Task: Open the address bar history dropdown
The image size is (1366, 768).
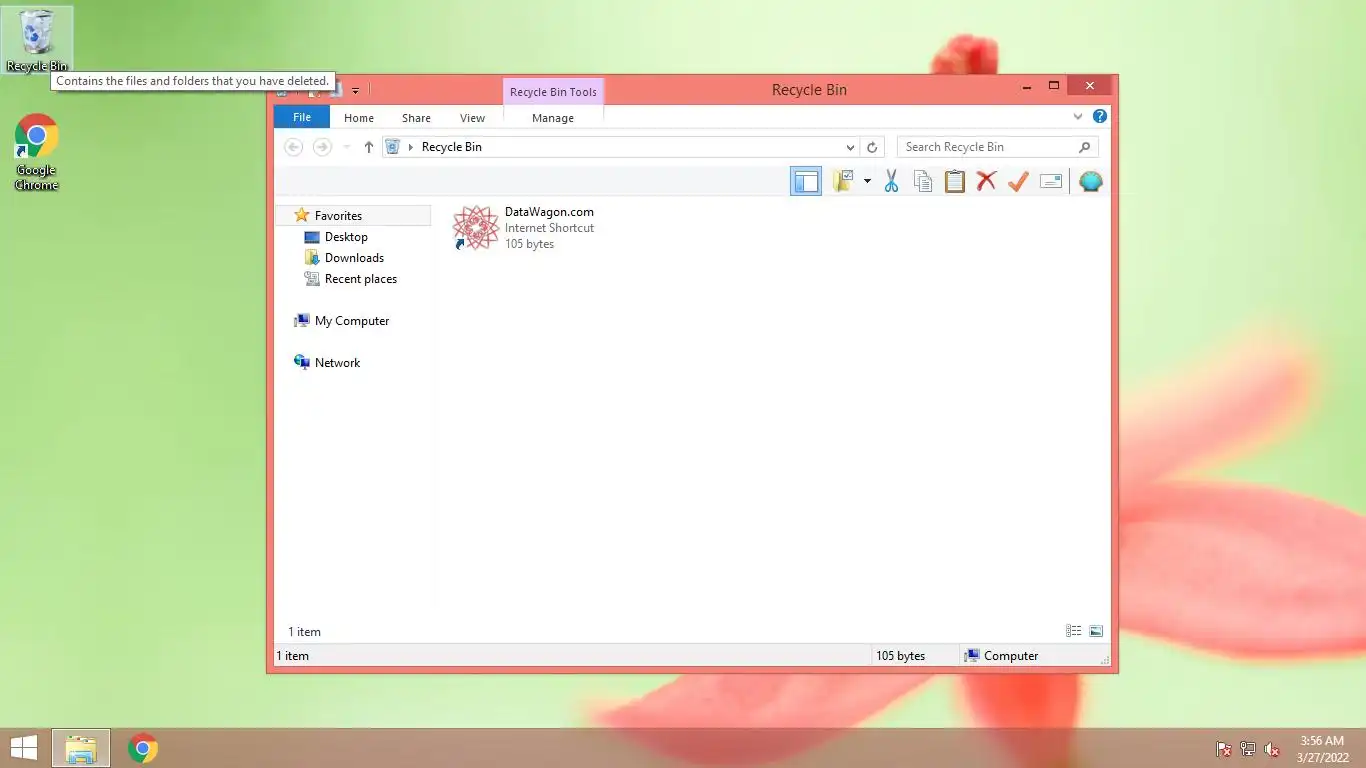Action: (851, 147)
